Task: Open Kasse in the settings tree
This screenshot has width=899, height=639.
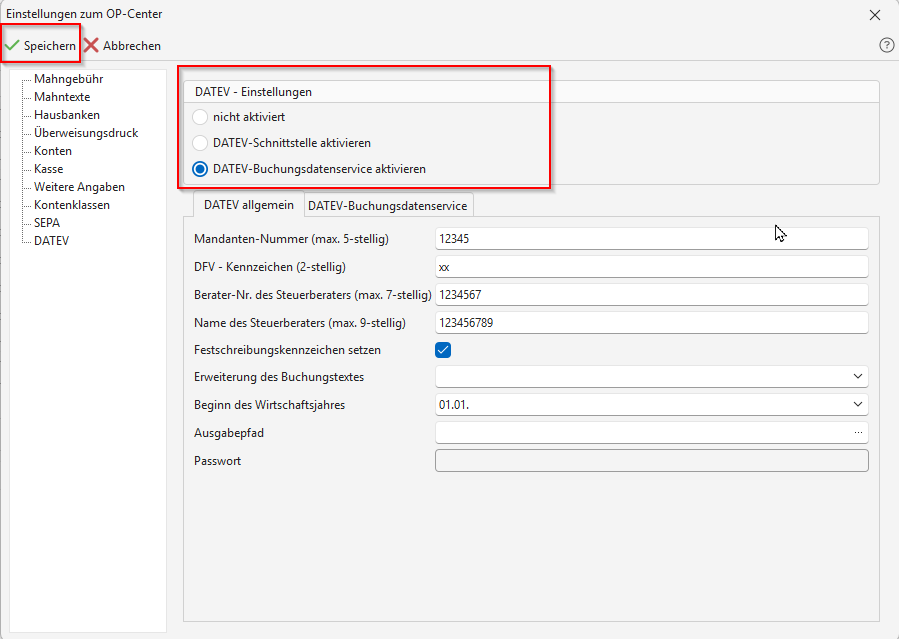Action: click(48, 169)
